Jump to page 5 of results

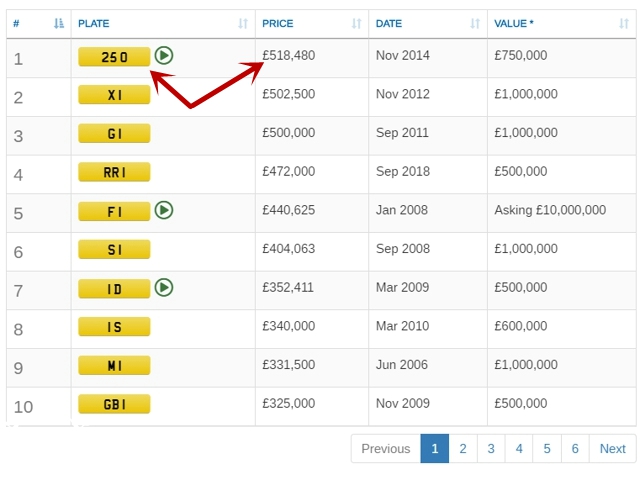click(547, 449)
